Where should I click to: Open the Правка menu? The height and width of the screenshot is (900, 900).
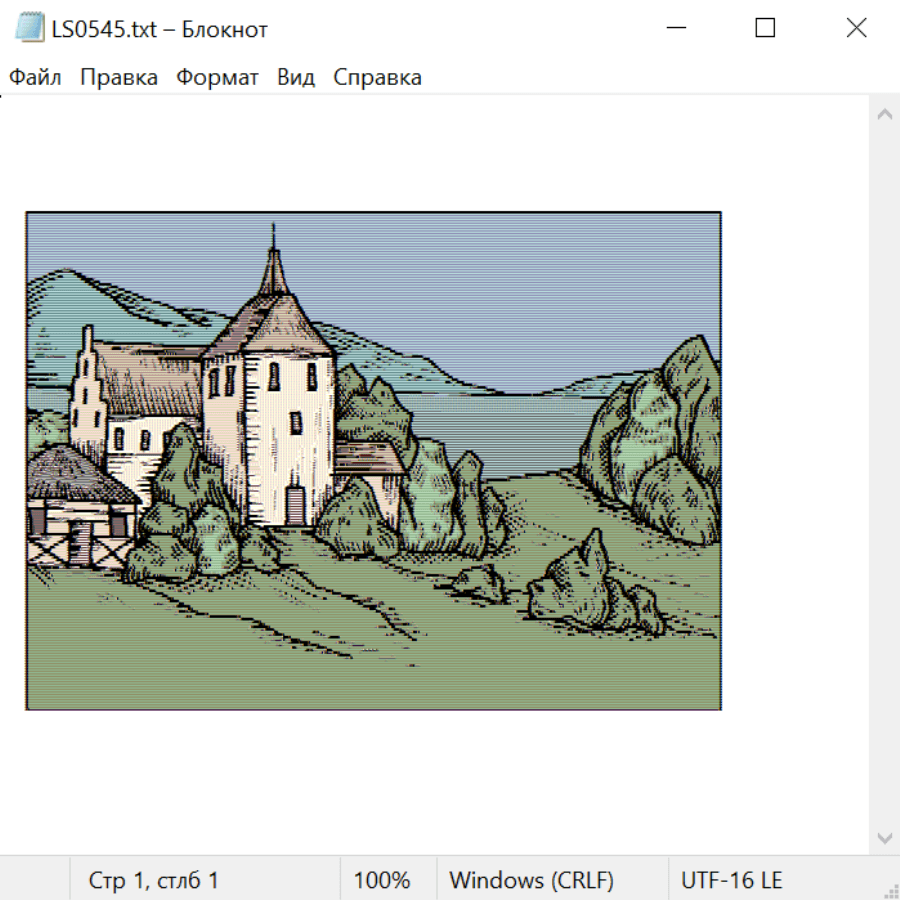pyautogui.click(x=119, y=78)
